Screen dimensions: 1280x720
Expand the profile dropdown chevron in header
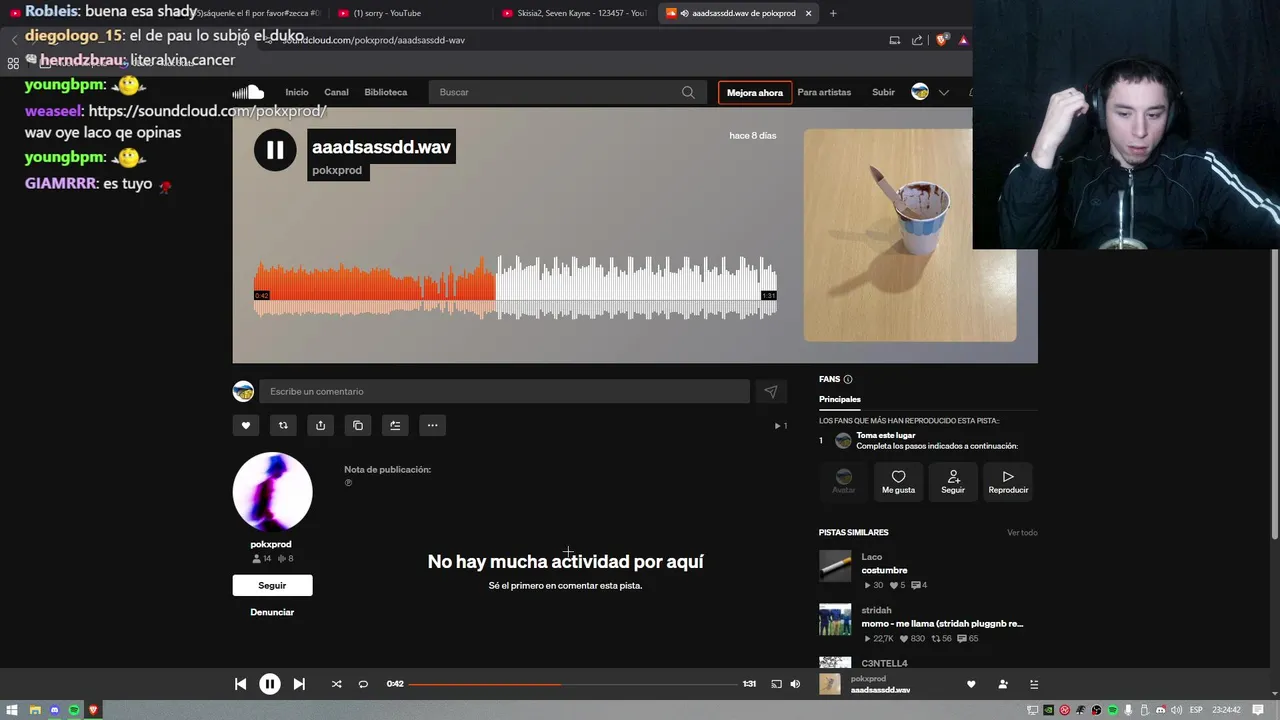[943, 92]
